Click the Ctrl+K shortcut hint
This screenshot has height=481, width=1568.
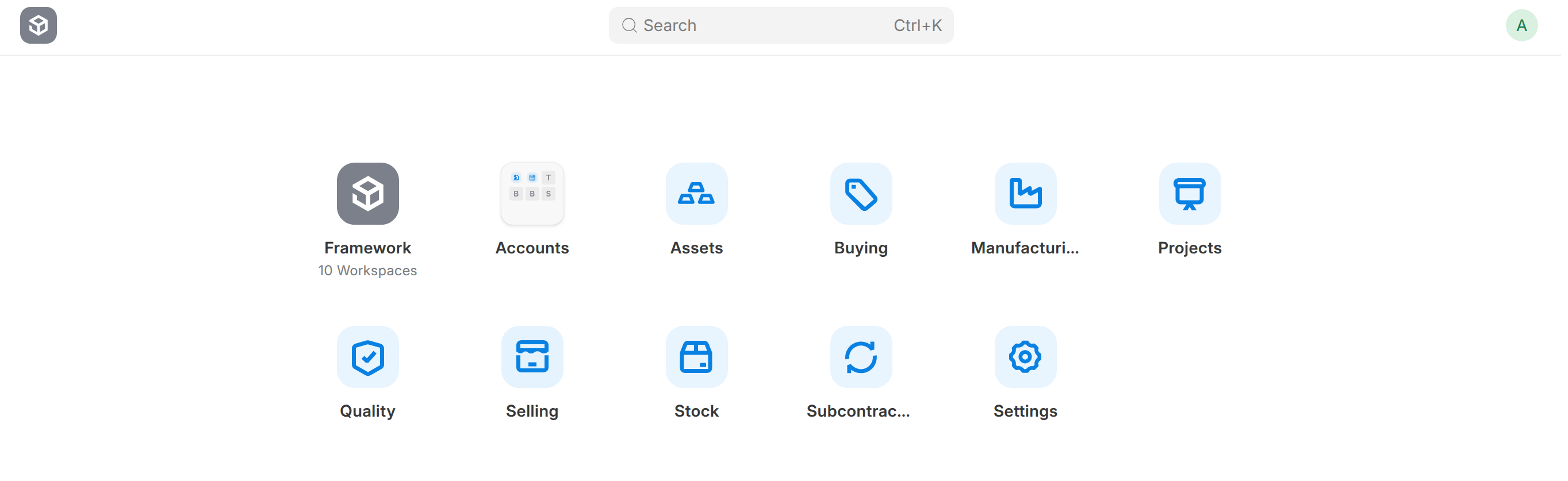coord(917,25)
